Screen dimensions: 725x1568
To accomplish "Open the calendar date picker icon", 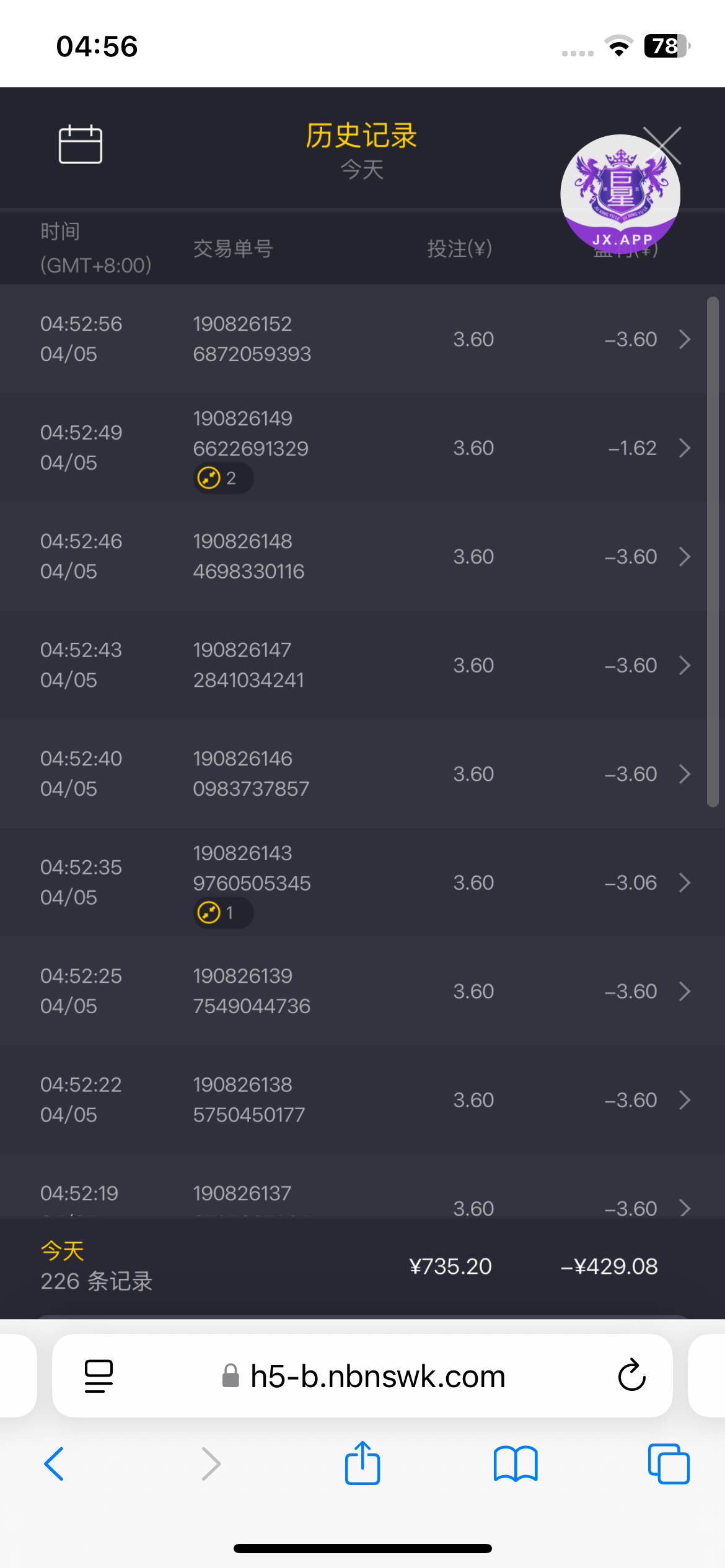I will (80, 144).
